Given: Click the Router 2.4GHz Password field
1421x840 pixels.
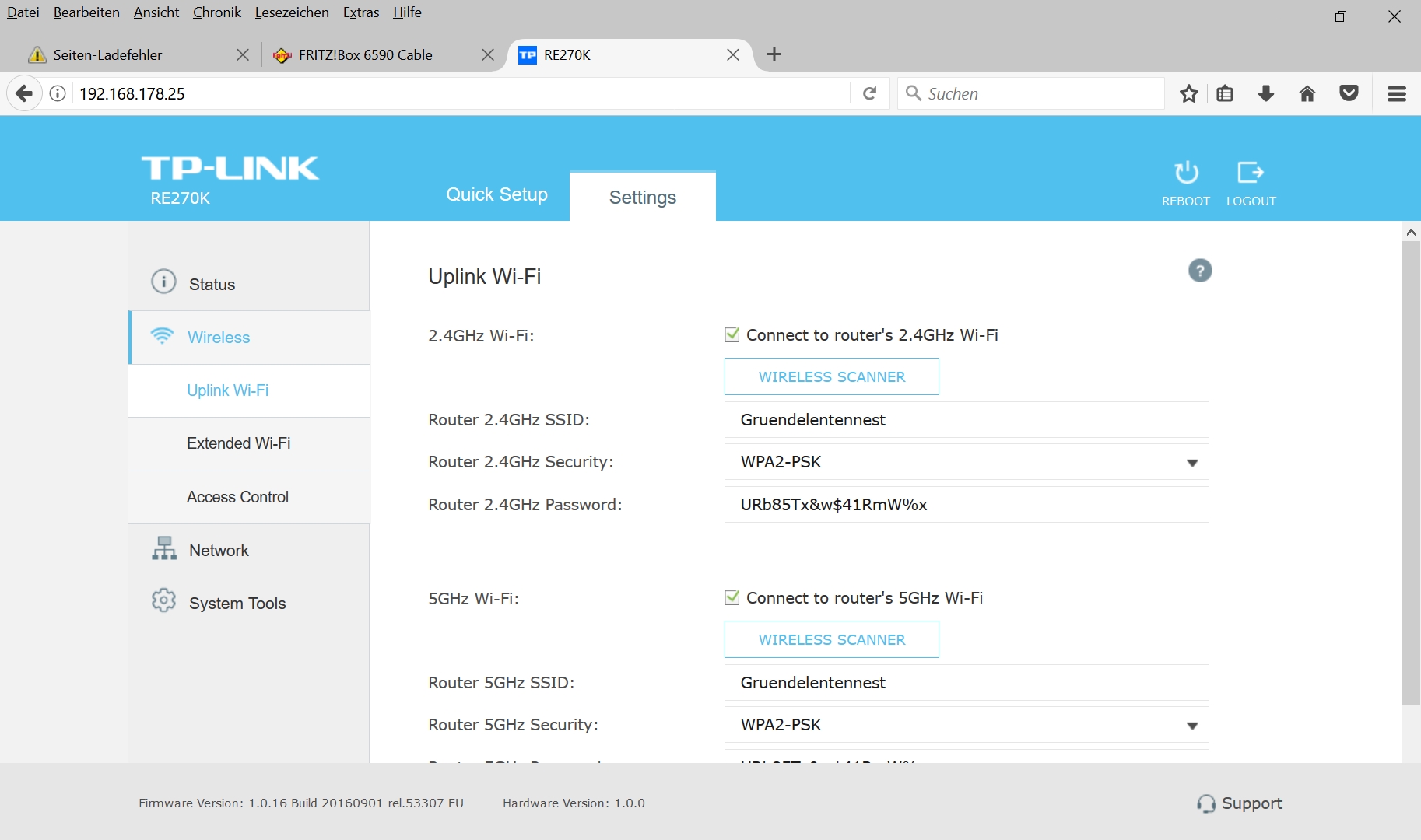Looking at the screenshot, I should point(967,505).
